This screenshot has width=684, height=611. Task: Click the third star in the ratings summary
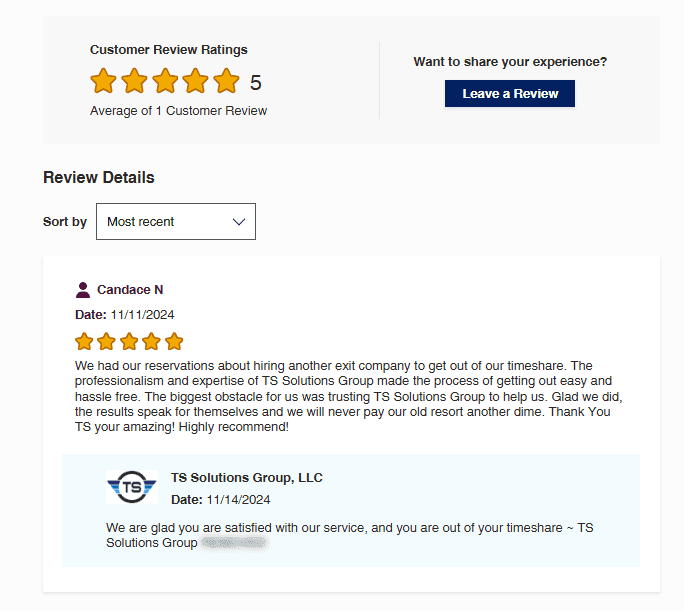click(x=165, y=82)
